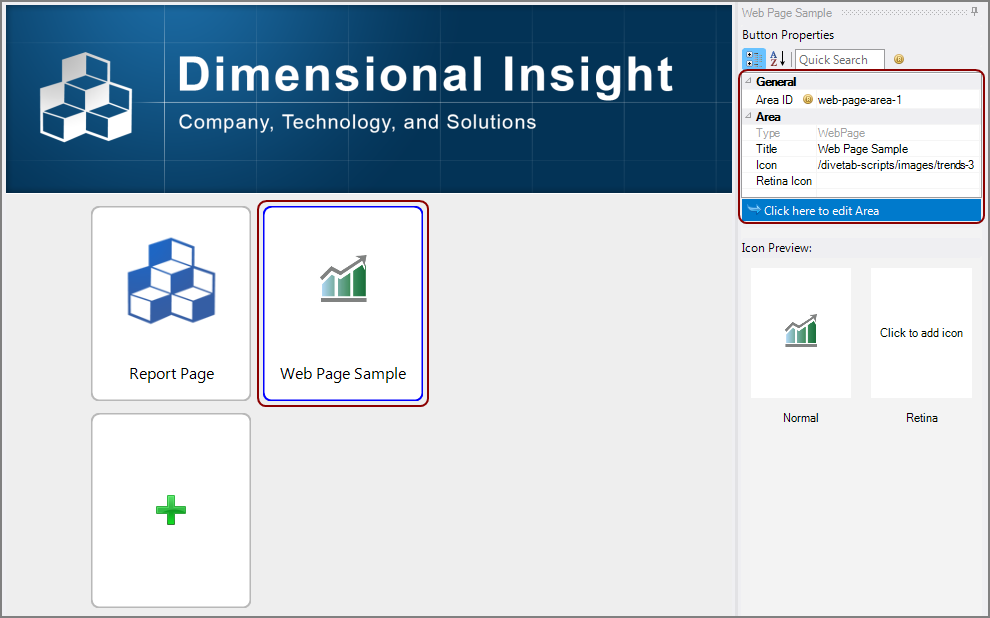Click the 'Click here to edit Area' link

coord(821,211)
